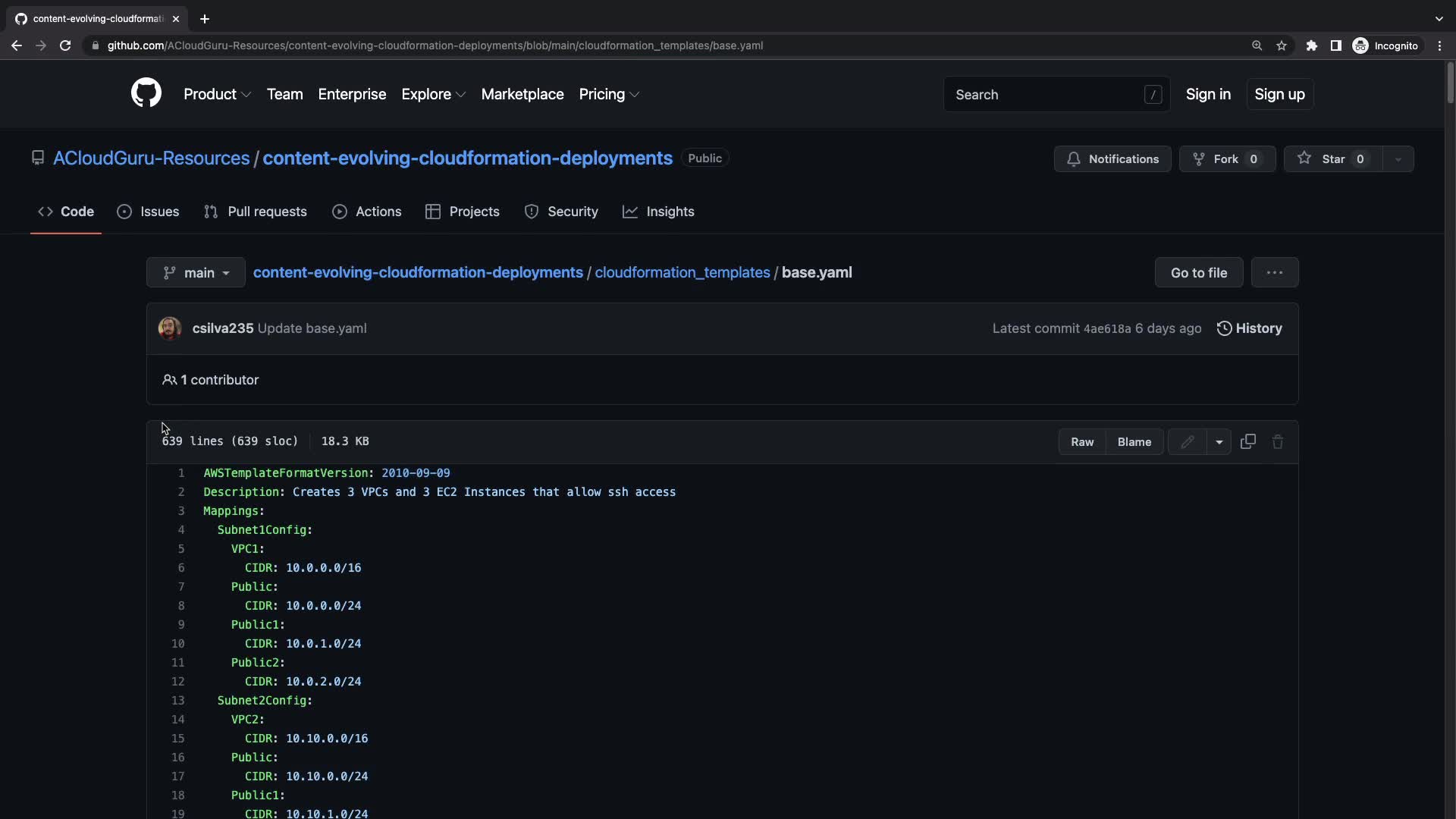The image size is (1456, 819).
Task: Expand the star lists dropdown arrow
Action: click(x=1398, y=159)
